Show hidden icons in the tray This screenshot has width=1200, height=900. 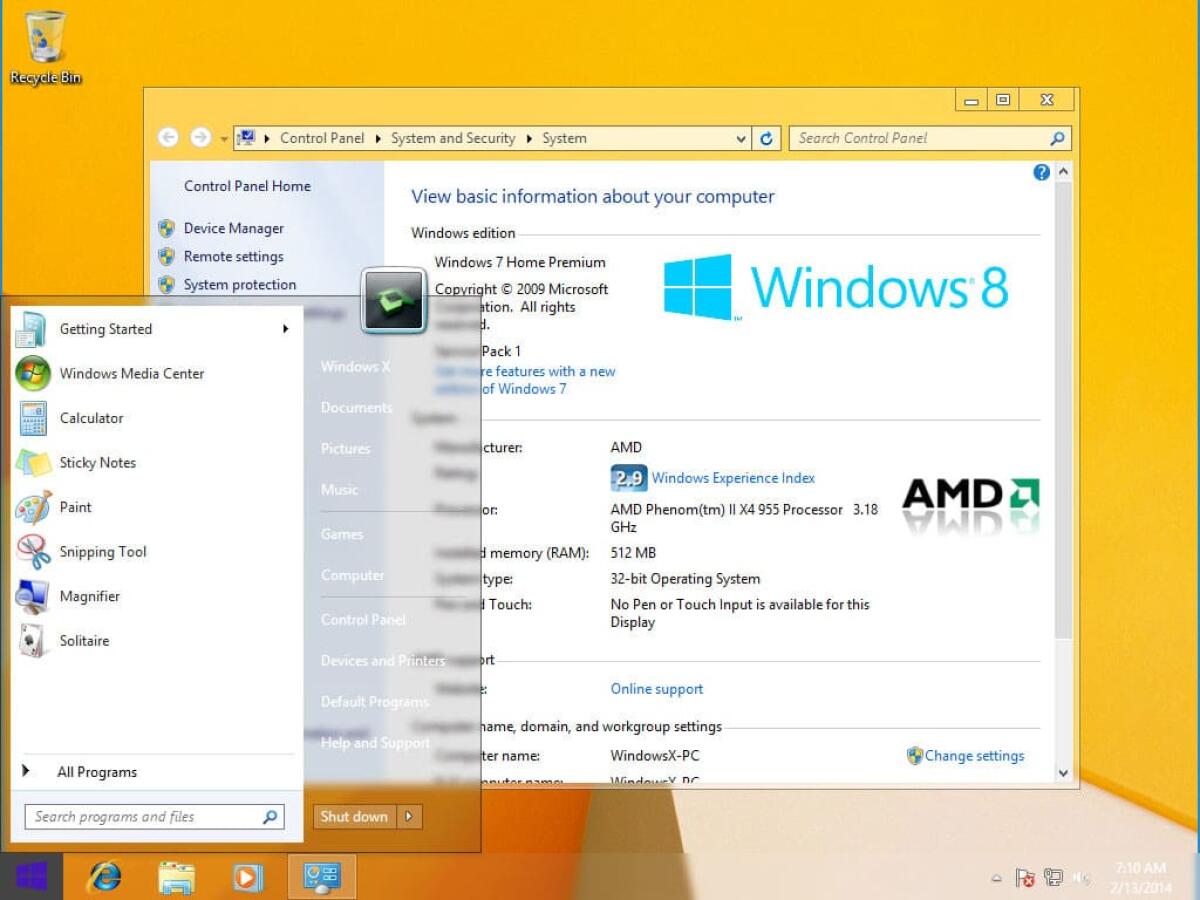click(996, 877)
